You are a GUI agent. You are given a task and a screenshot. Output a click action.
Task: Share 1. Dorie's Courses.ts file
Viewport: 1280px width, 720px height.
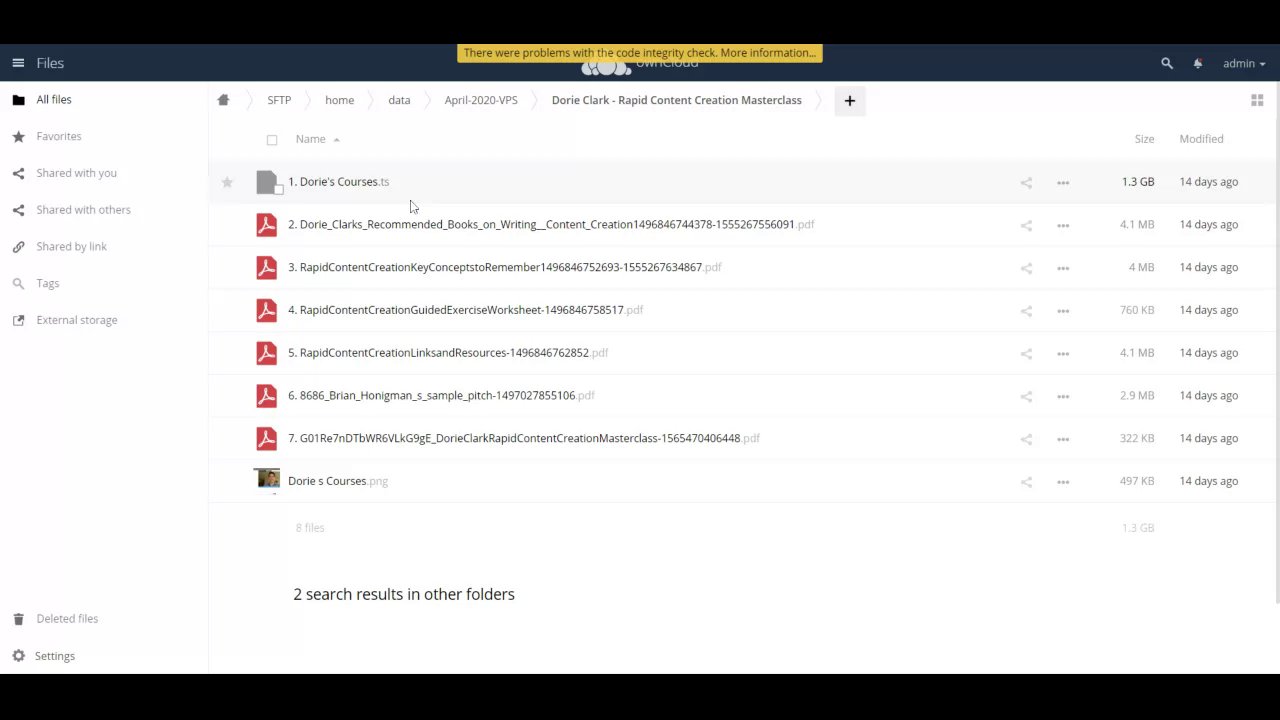pos(1026,183)
